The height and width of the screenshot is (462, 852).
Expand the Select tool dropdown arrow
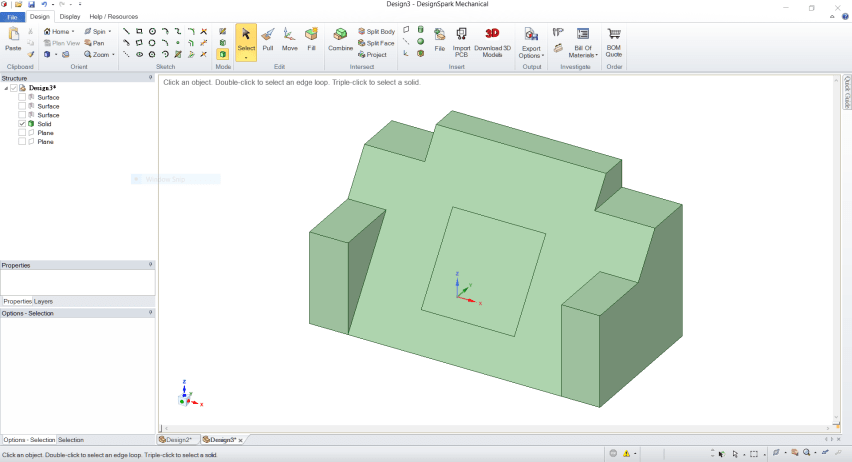pos(246,57)
